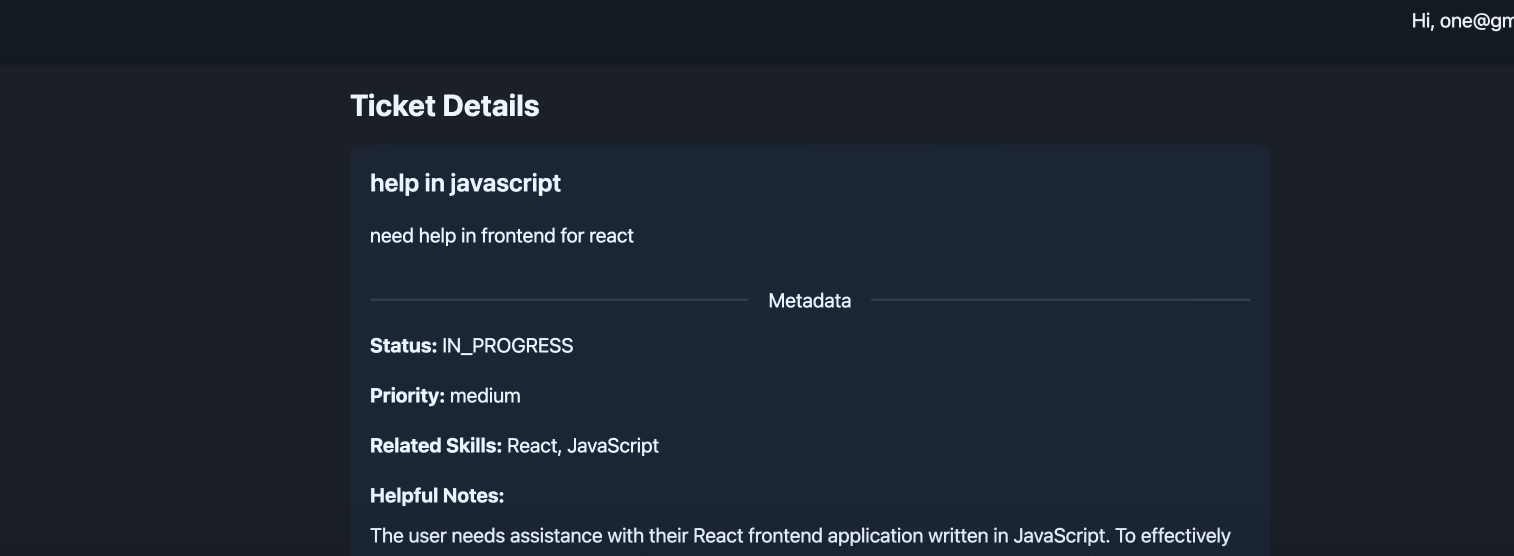Click the Metadata divider label
The height and width of the screenshot is (556, 1514).
tap(809, 301)
